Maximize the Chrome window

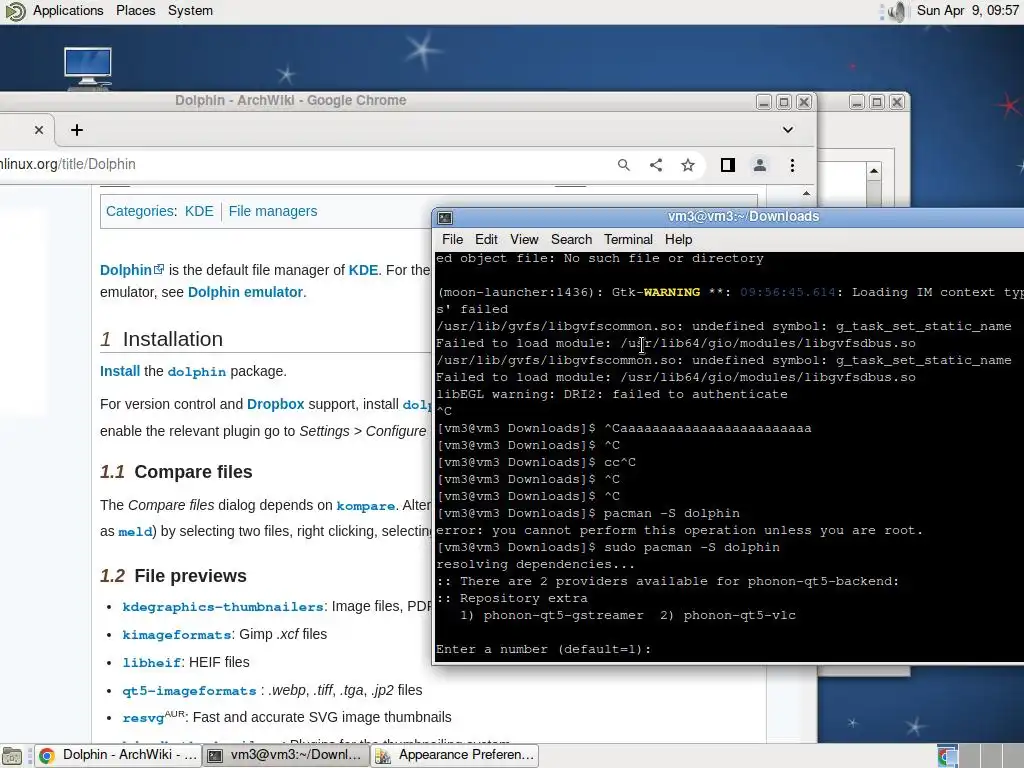coord(784,102)
